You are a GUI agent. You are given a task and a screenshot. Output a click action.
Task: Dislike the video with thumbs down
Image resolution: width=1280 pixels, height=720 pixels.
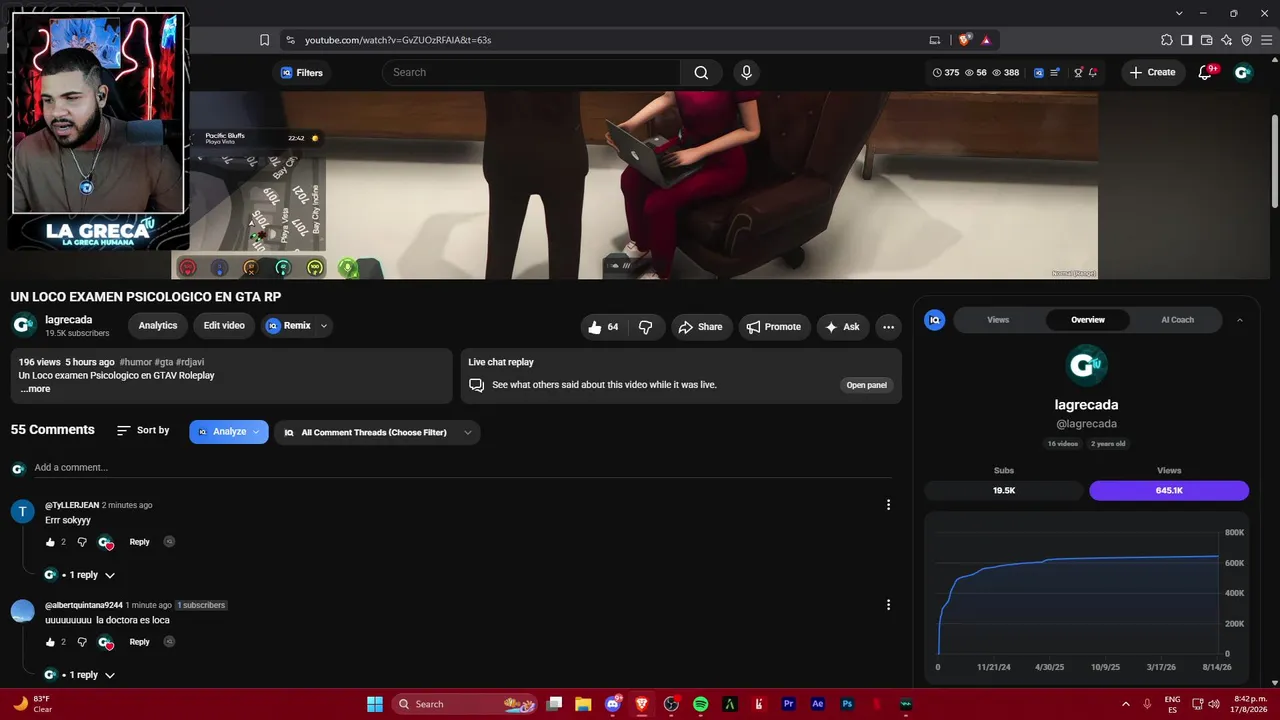pyautogui.click(x=646, y=327)
